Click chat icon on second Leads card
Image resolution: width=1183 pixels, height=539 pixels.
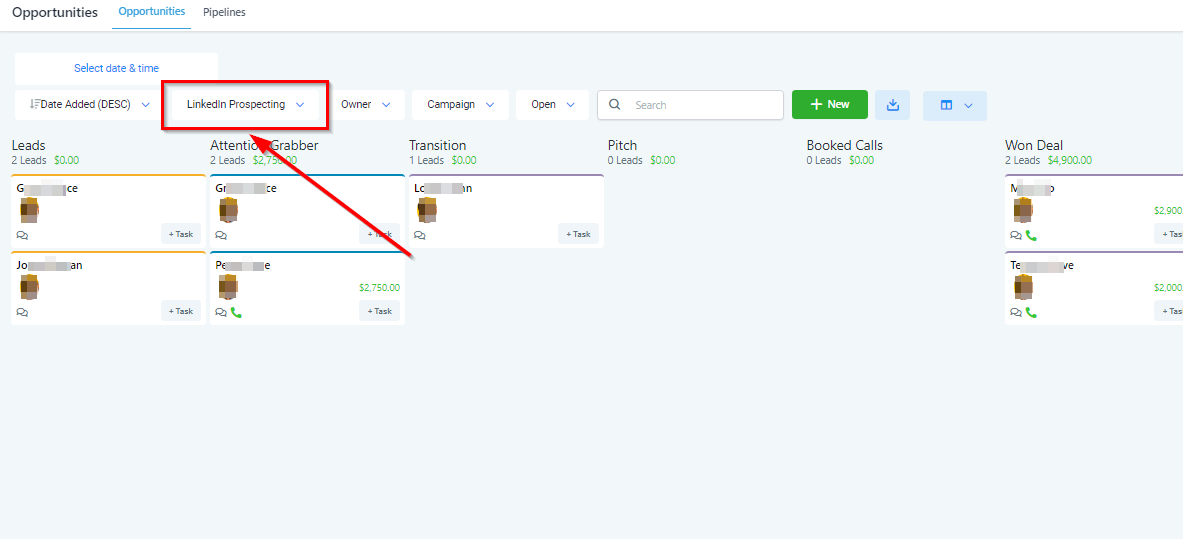coord(22,312)
